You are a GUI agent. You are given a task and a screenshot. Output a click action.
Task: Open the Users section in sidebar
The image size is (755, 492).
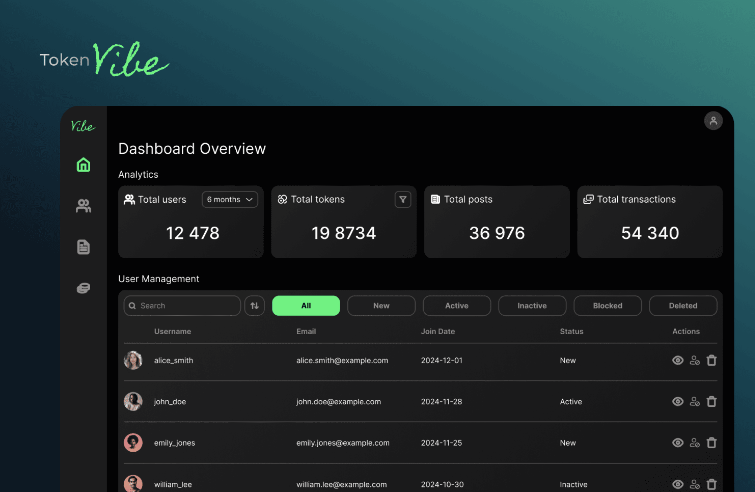84,206
